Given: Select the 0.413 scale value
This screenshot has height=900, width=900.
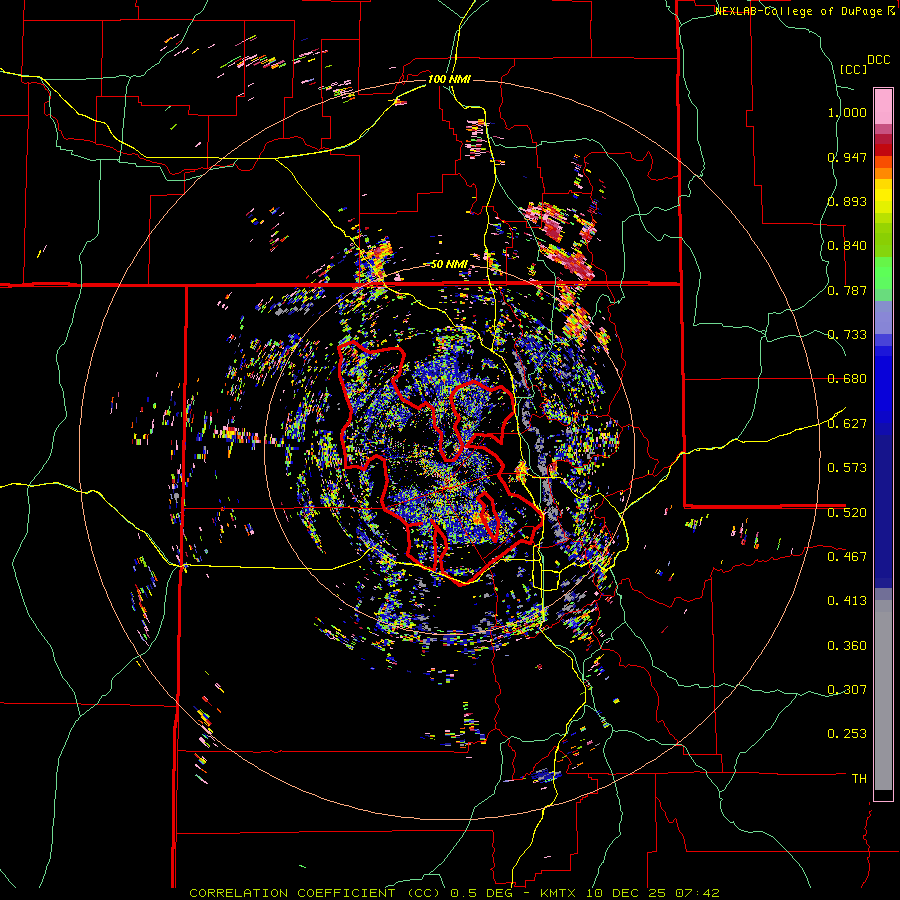Looking at the screenshot, I should coord(847,601).
